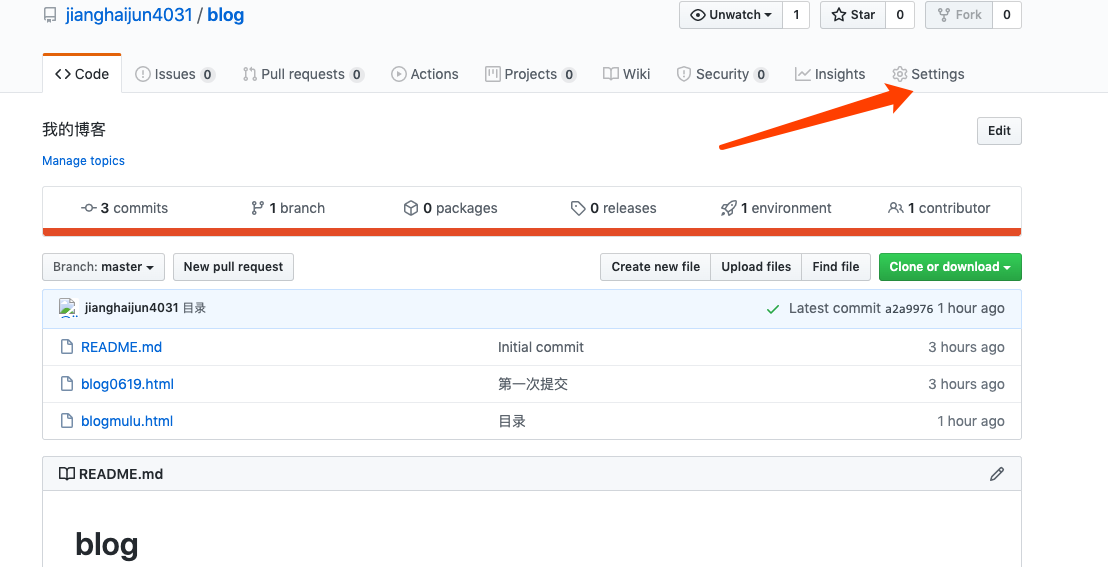Click the committer name jianghaijun4031
Viewport: 1108px width, 567px height.
(x=131, y=308)
